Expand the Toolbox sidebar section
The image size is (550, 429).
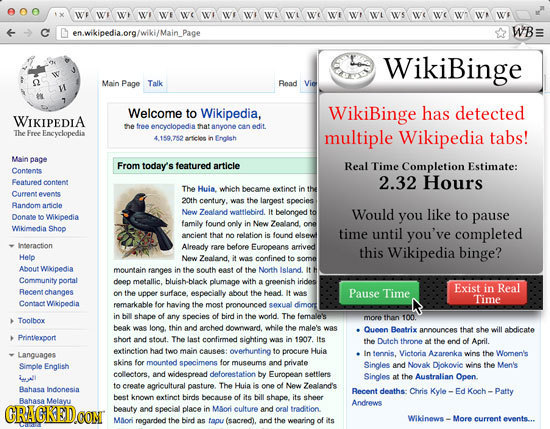coord(12,321)
